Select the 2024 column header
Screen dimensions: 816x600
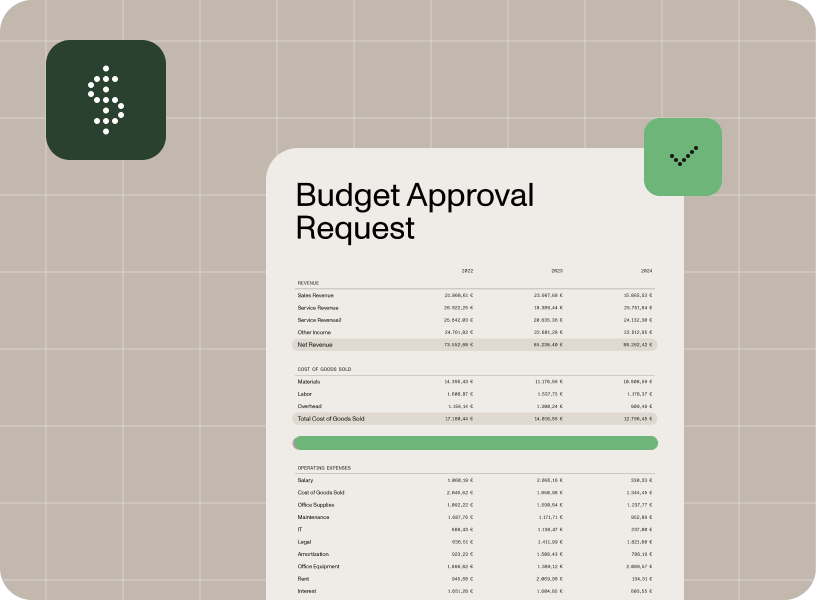click(x=646, y=270)
